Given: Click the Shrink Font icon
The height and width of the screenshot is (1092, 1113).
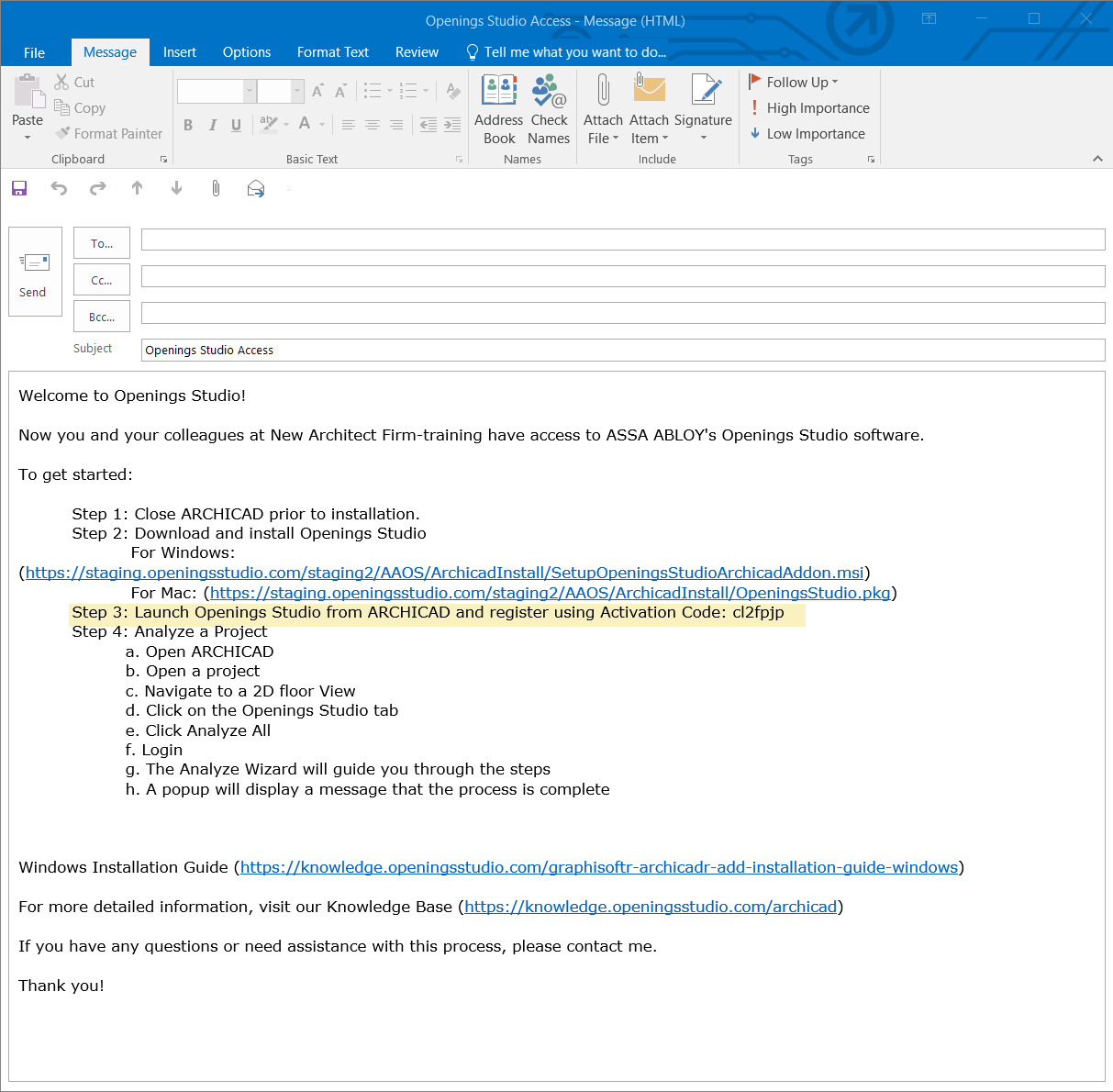Looking at the screenshot, I should [340, 91].
